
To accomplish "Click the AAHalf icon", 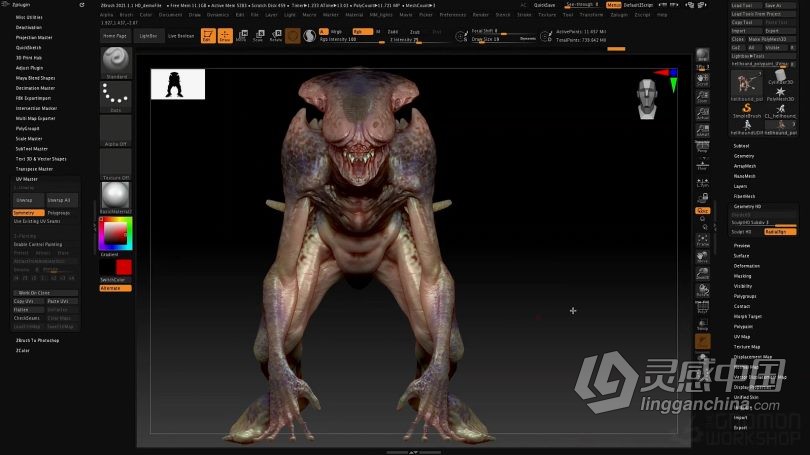I will (x=703, y=131).
